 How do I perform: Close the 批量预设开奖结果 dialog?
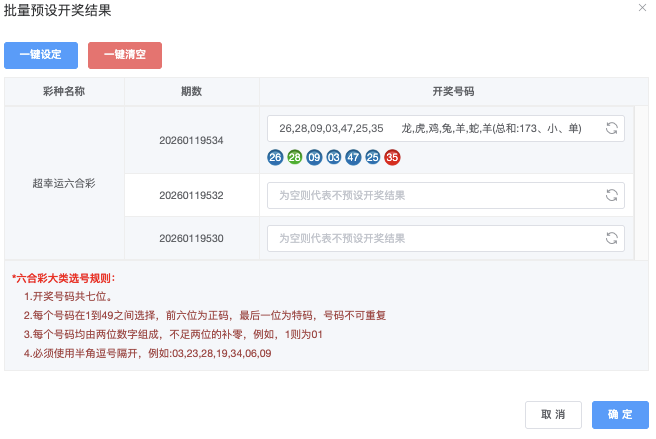[x=641, y=8]
